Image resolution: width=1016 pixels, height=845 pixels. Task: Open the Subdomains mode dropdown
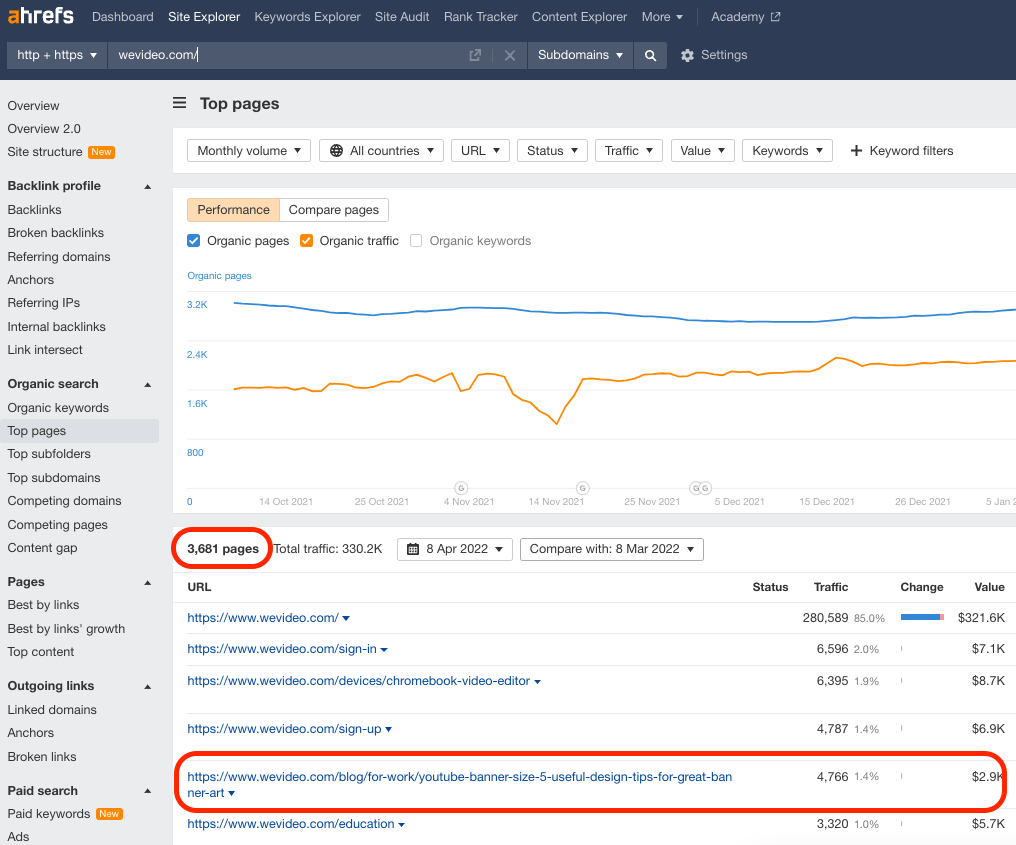[581, 55]
